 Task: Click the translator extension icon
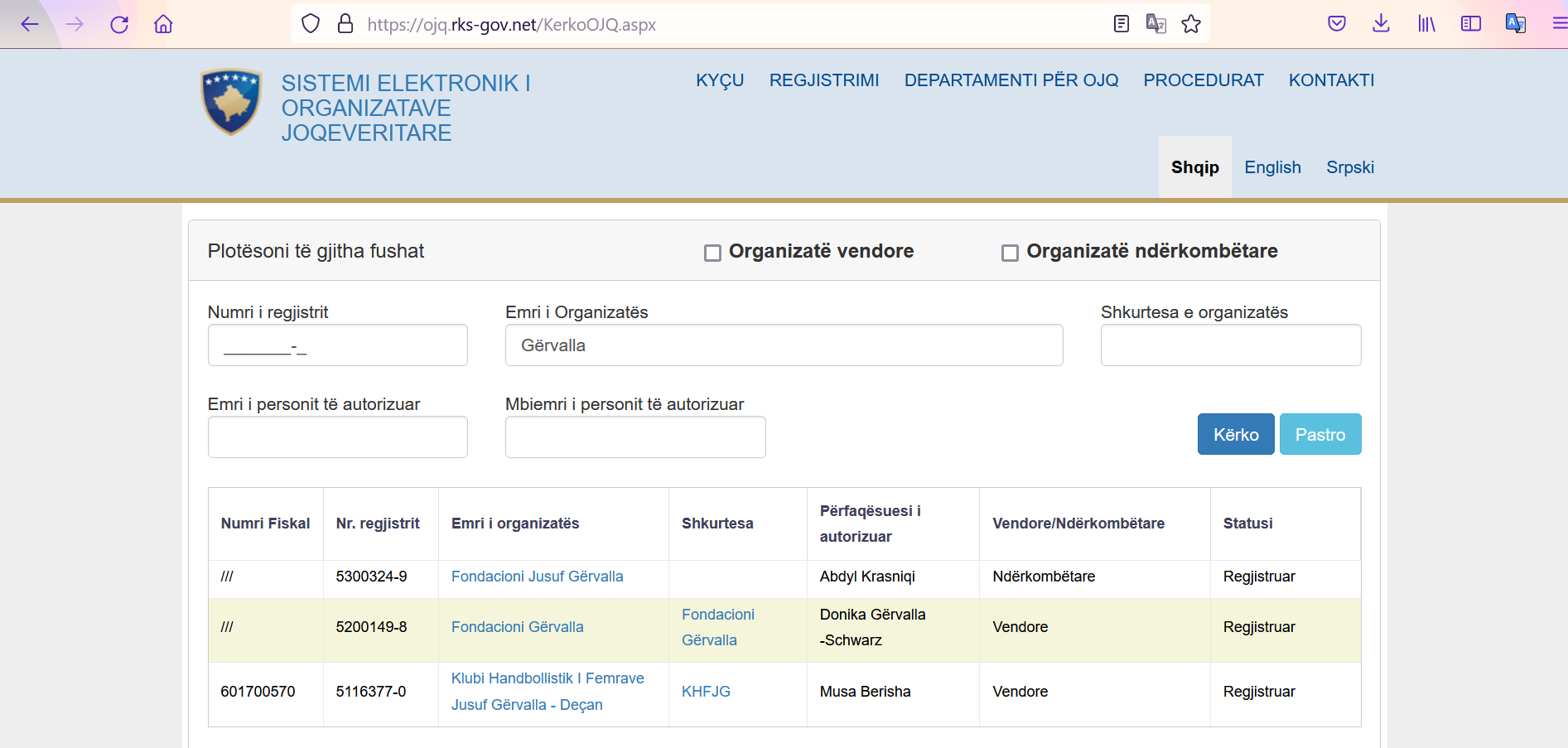[x=1516, y=24]
